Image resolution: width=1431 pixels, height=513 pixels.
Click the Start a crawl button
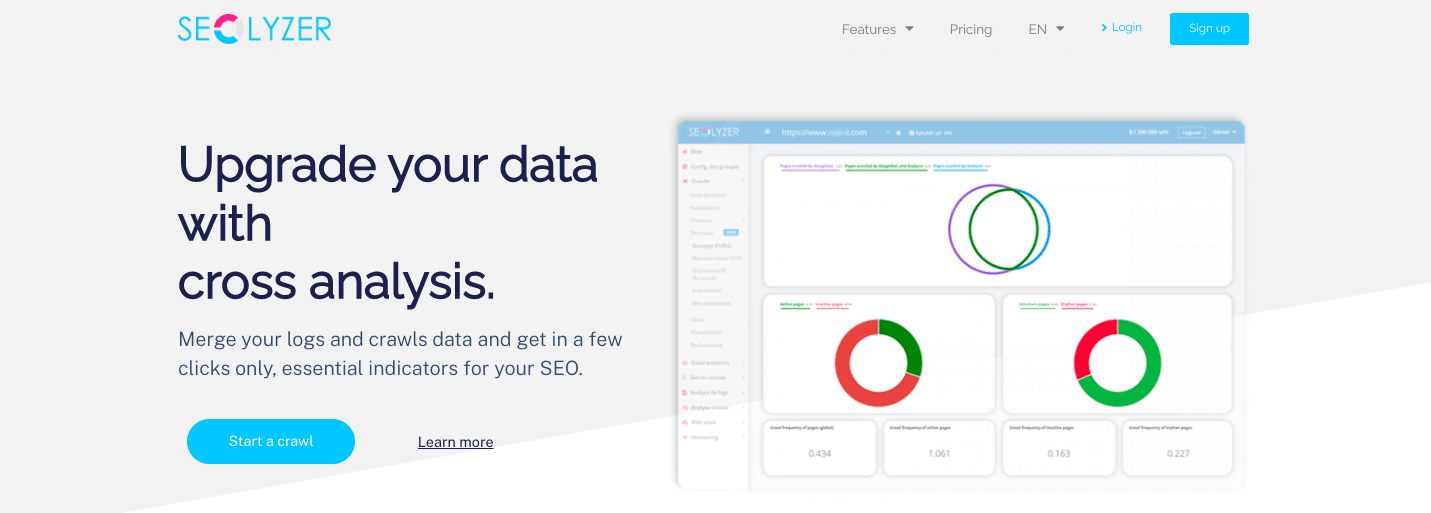tap(271, 441)
